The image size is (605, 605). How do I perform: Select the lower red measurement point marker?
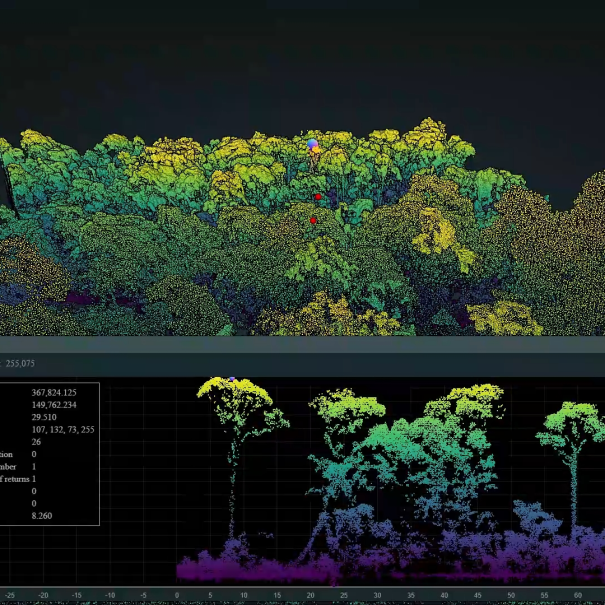(x=313, y=220)
